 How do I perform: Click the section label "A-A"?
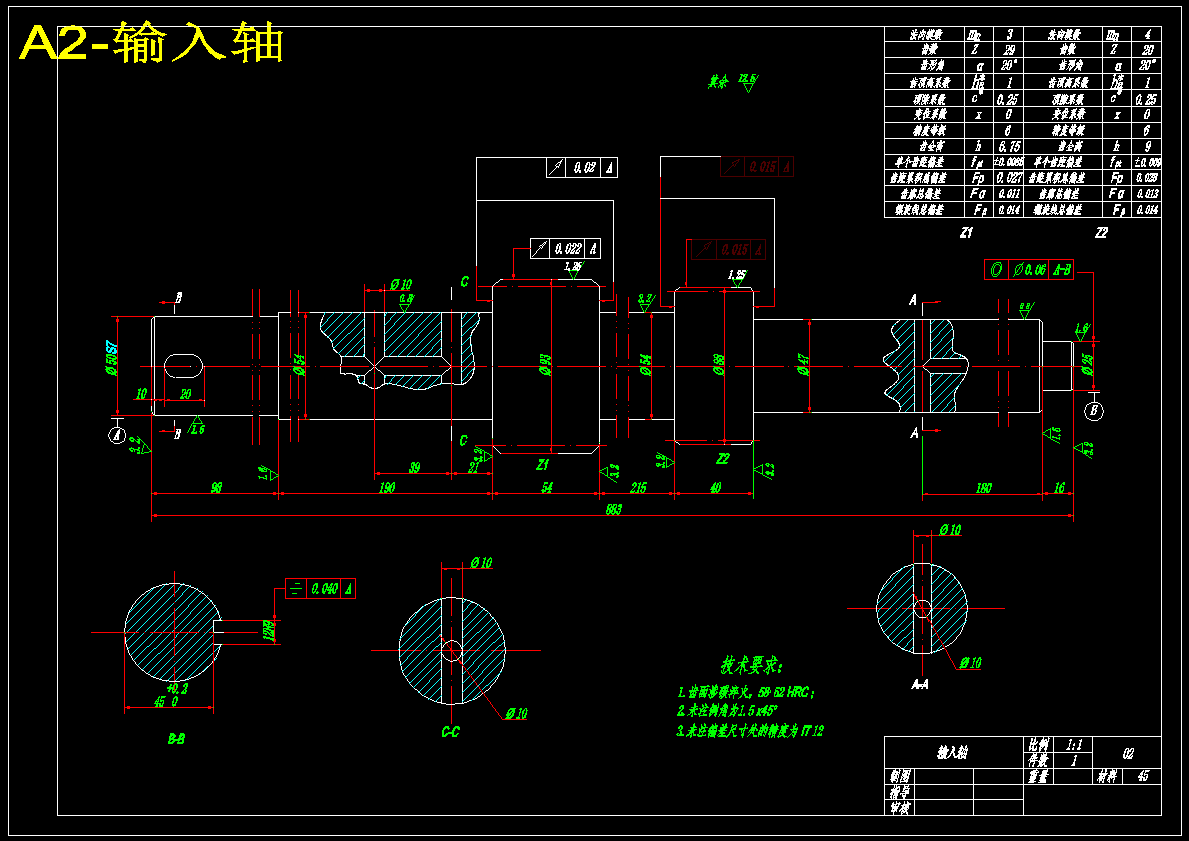pos(919,684)
